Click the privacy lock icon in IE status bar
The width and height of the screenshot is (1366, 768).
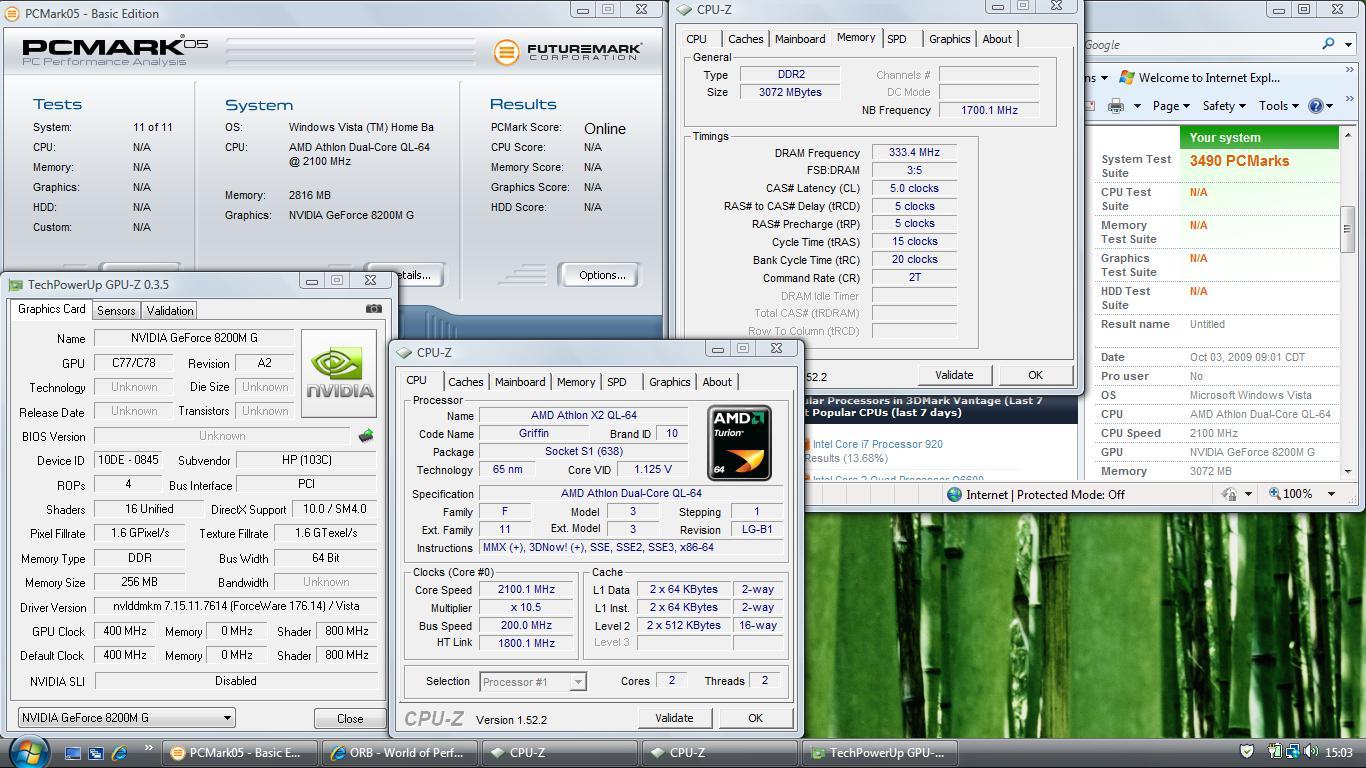(x=1230, y=494)
